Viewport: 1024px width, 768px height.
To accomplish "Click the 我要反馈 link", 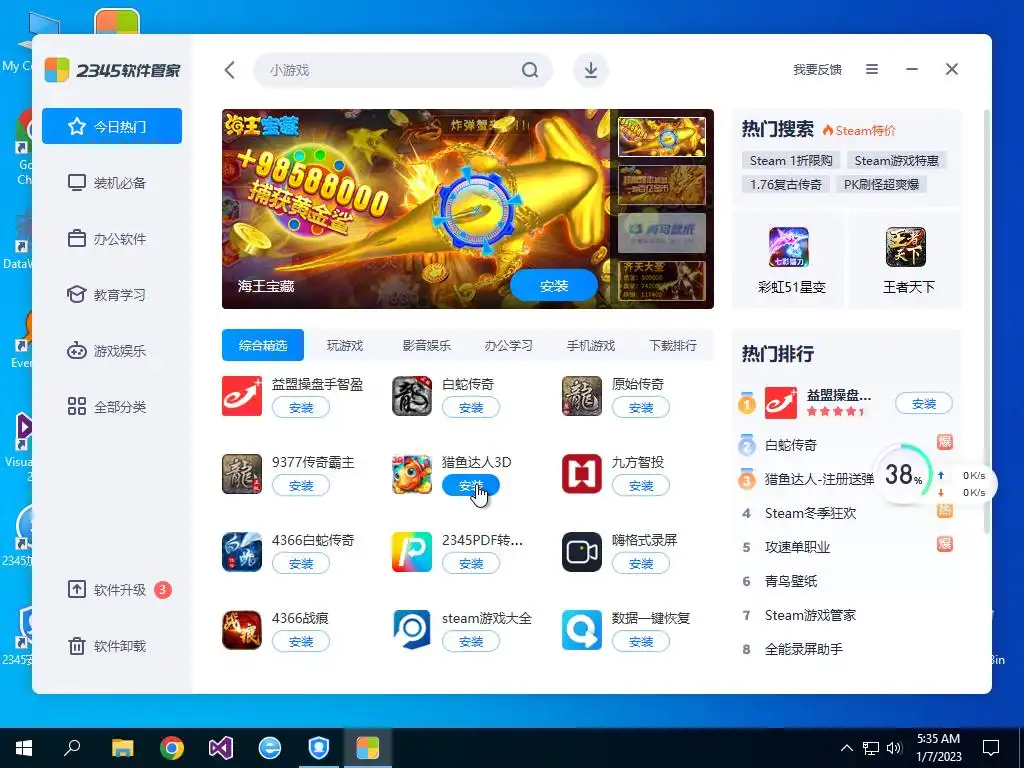I will tap(817, 69).
